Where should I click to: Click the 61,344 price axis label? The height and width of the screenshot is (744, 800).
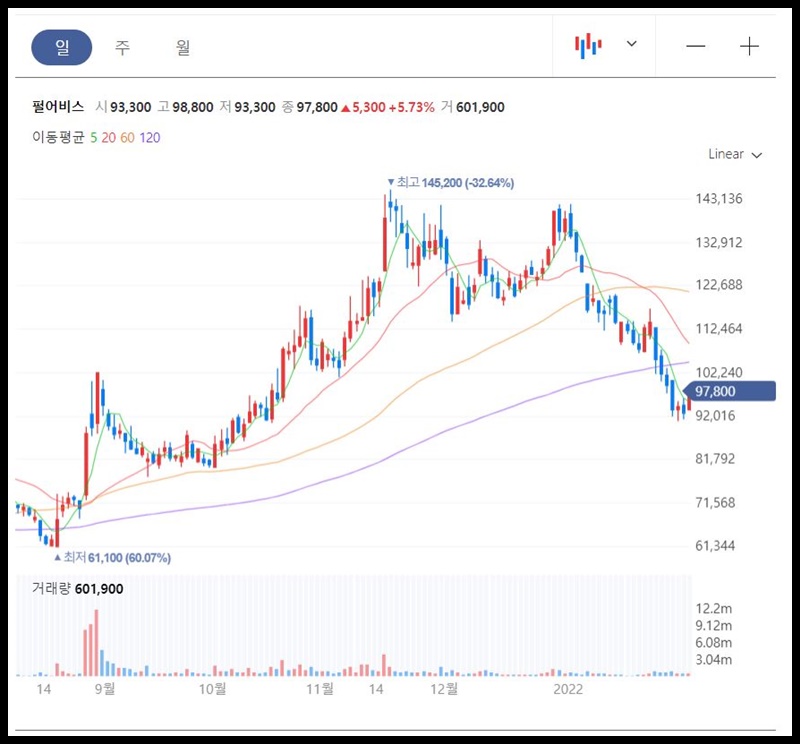pyautogui.click(x=715, y=545)
